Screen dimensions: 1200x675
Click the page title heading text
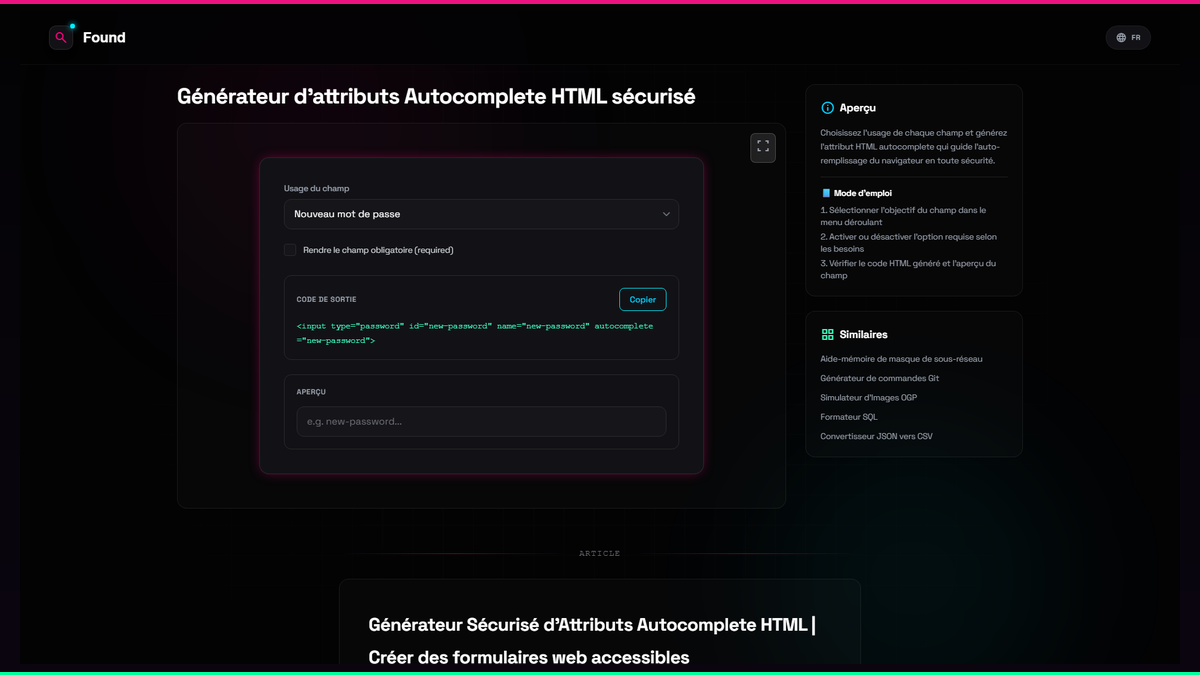click(436, 97)
